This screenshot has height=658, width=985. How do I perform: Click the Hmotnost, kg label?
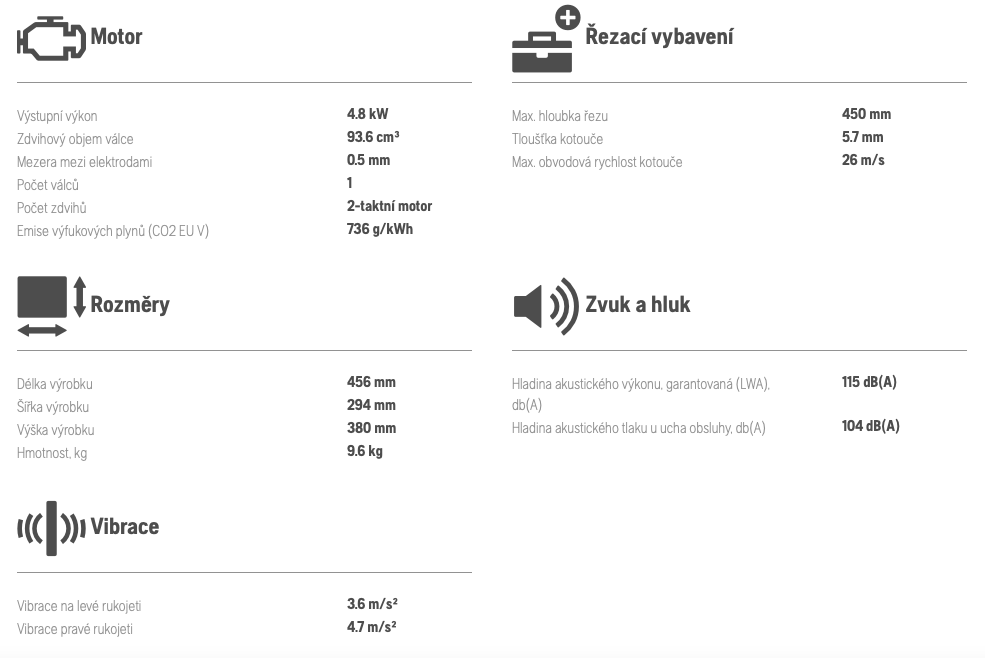(52, 453)
